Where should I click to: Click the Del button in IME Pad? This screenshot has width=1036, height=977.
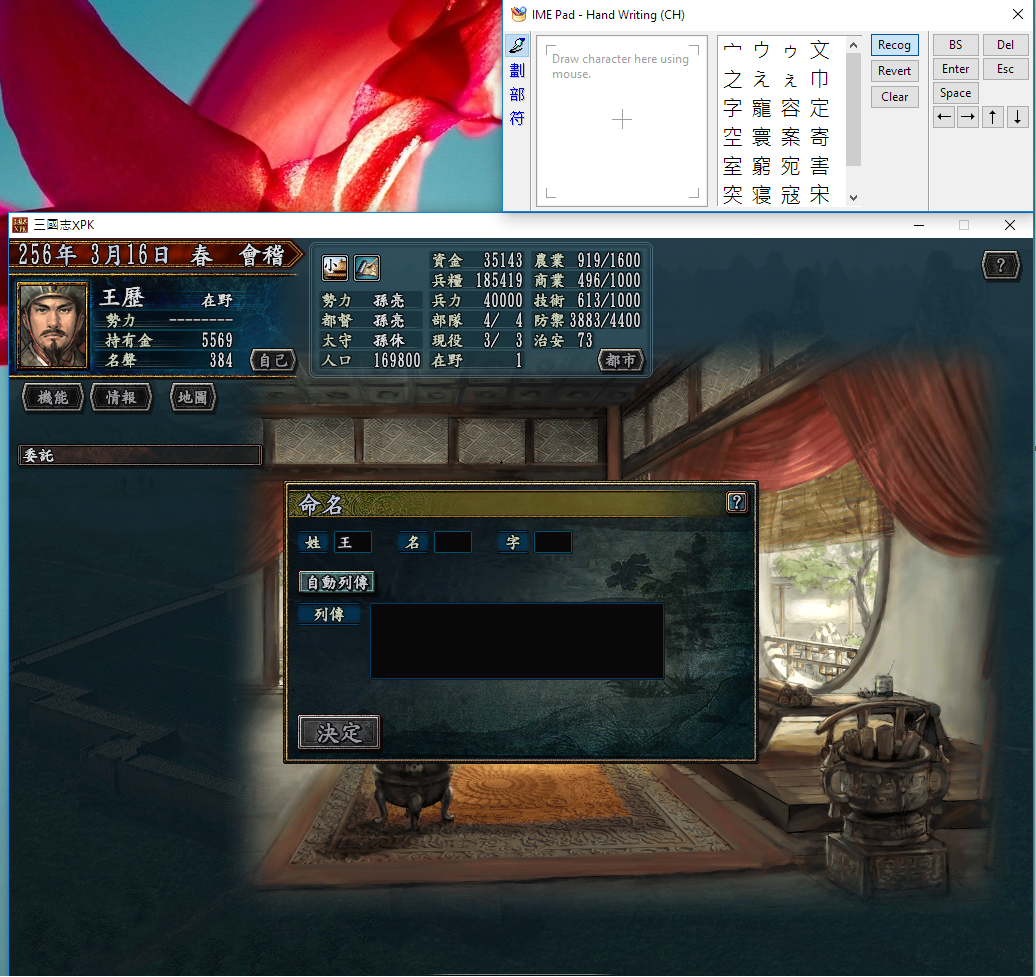coord(1005,45)
